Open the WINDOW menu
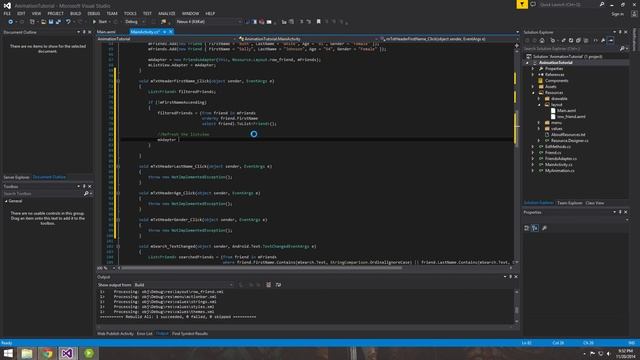This screenshot has width=640, height=360. coord(190,13)
